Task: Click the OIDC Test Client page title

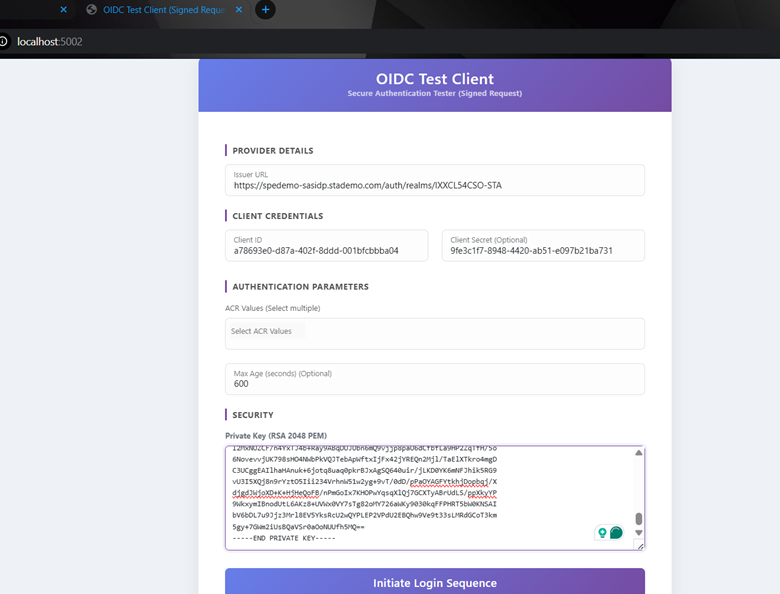Action: point(435,79)
